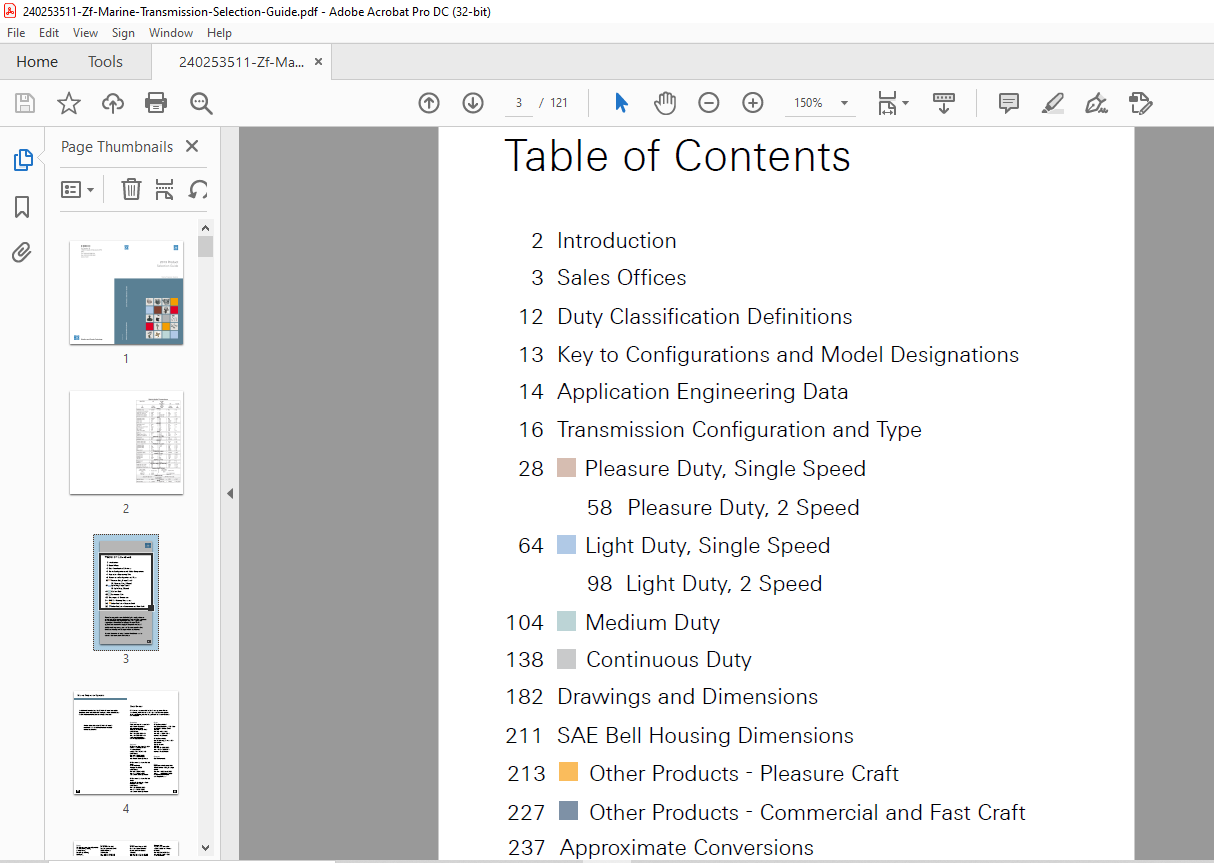Bookmark the file with the star icon
The height and width of the screenshot is (863, 1214).
69,103
